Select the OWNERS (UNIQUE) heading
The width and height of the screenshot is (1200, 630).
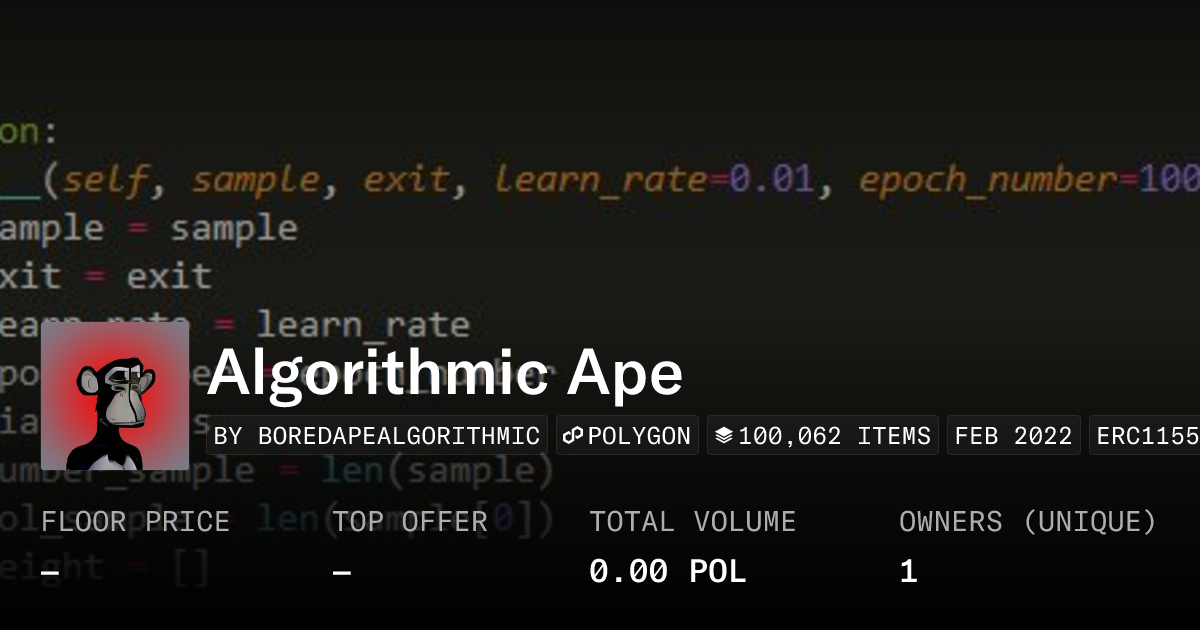click(x=1027, y=521)
